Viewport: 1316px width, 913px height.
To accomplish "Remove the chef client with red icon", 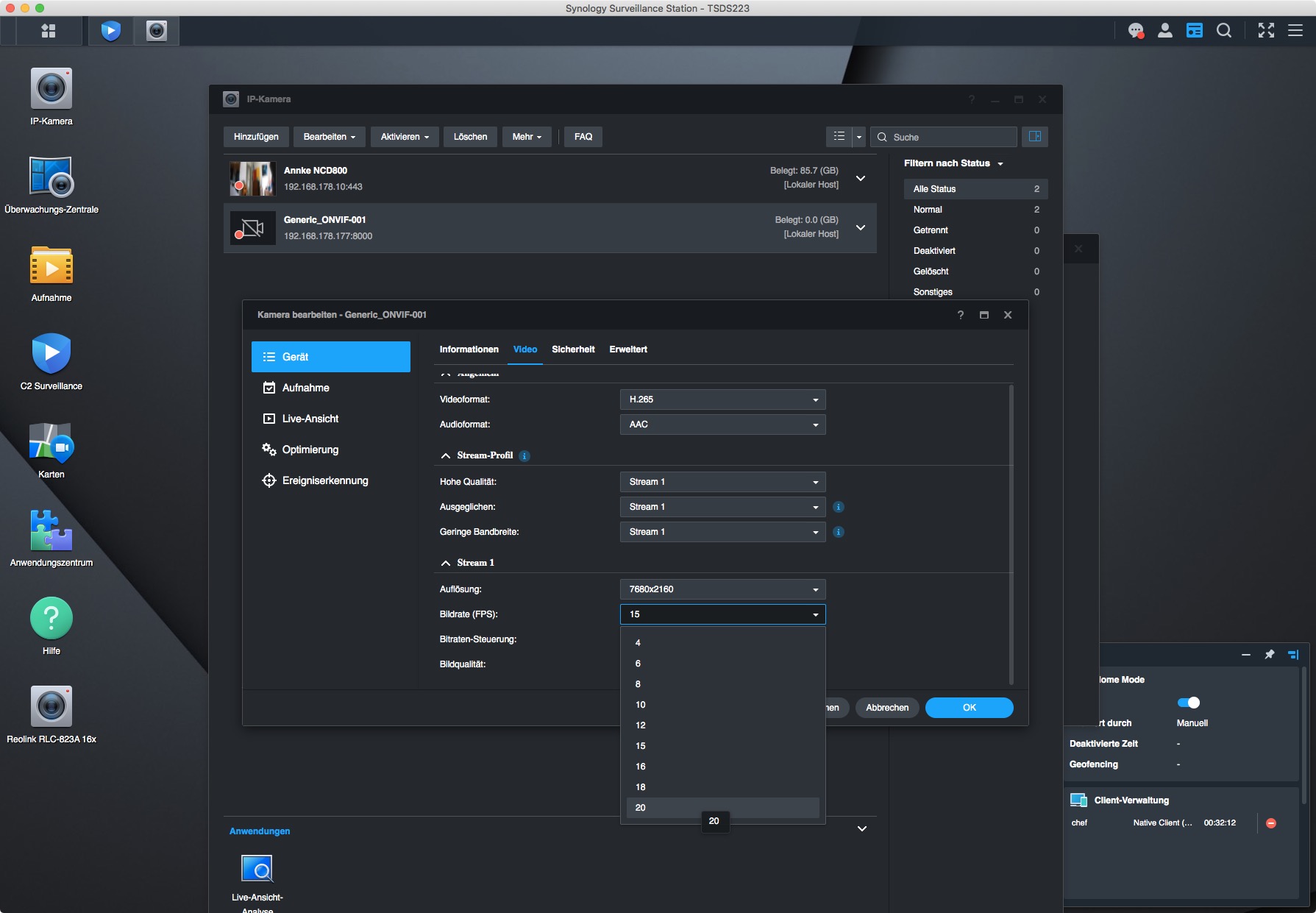I will 1271,823.
